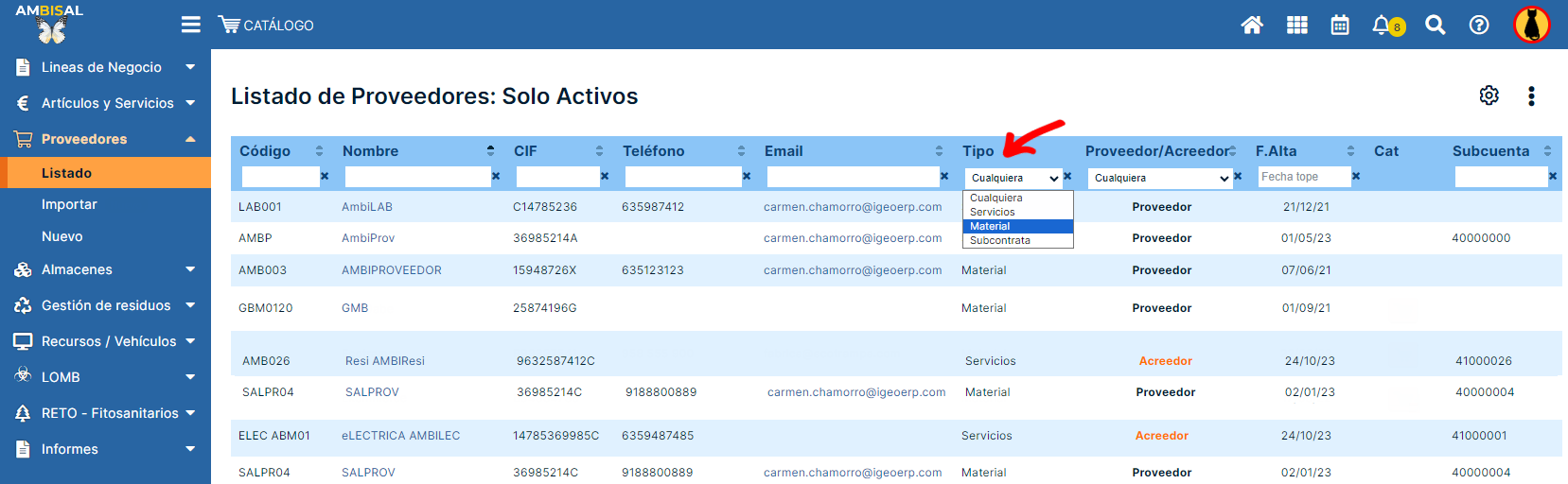Open the apps grid icon

1296,26
